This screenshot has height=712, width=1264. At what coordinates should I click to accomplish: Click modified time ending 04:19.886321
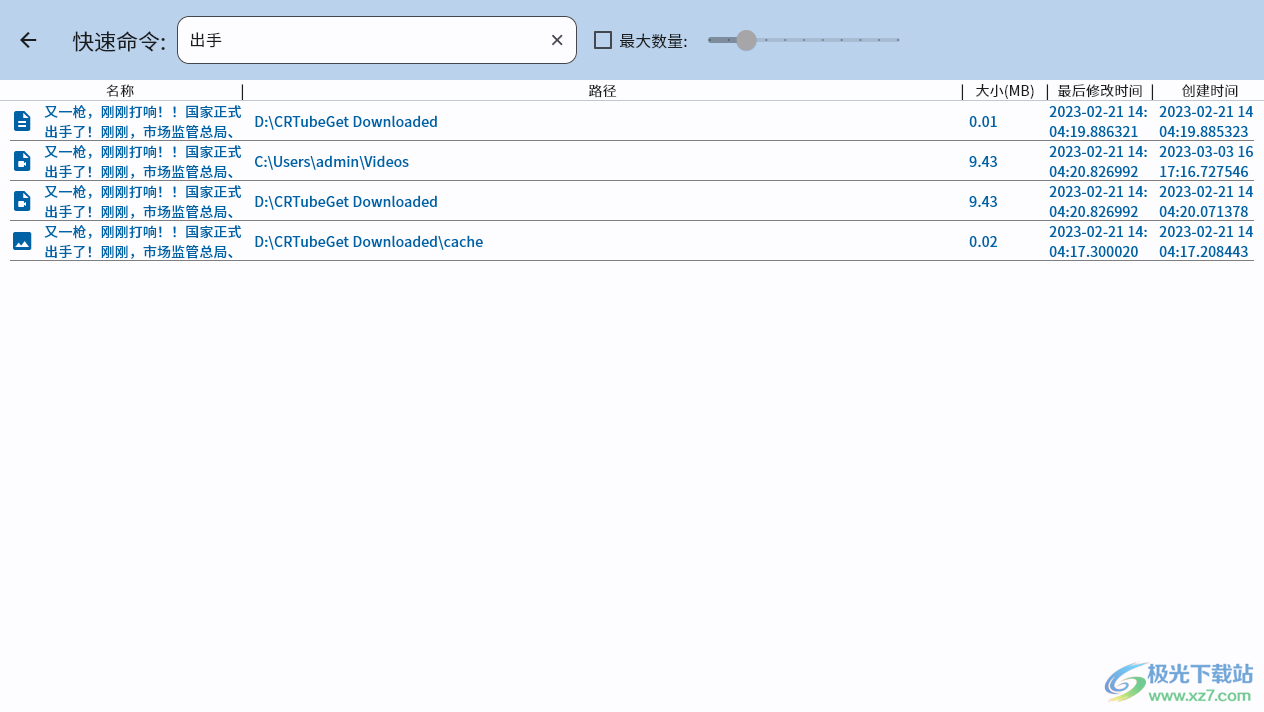pos(1098,121)
